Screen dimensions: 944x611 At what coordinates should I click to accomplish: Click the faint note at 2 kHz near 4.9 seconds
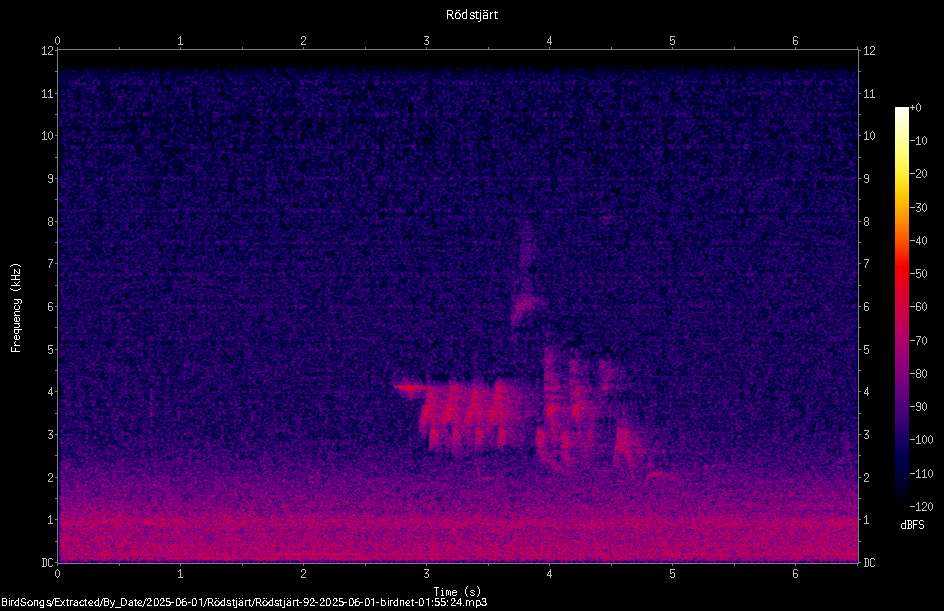point(657,474)
